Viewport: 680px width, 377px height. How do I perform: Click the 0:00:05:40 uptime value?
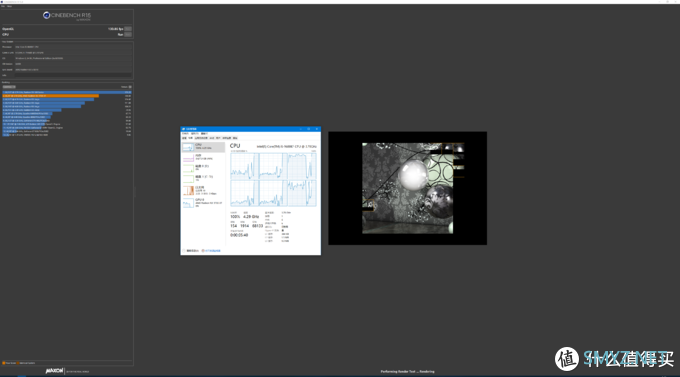pos(239,235)
